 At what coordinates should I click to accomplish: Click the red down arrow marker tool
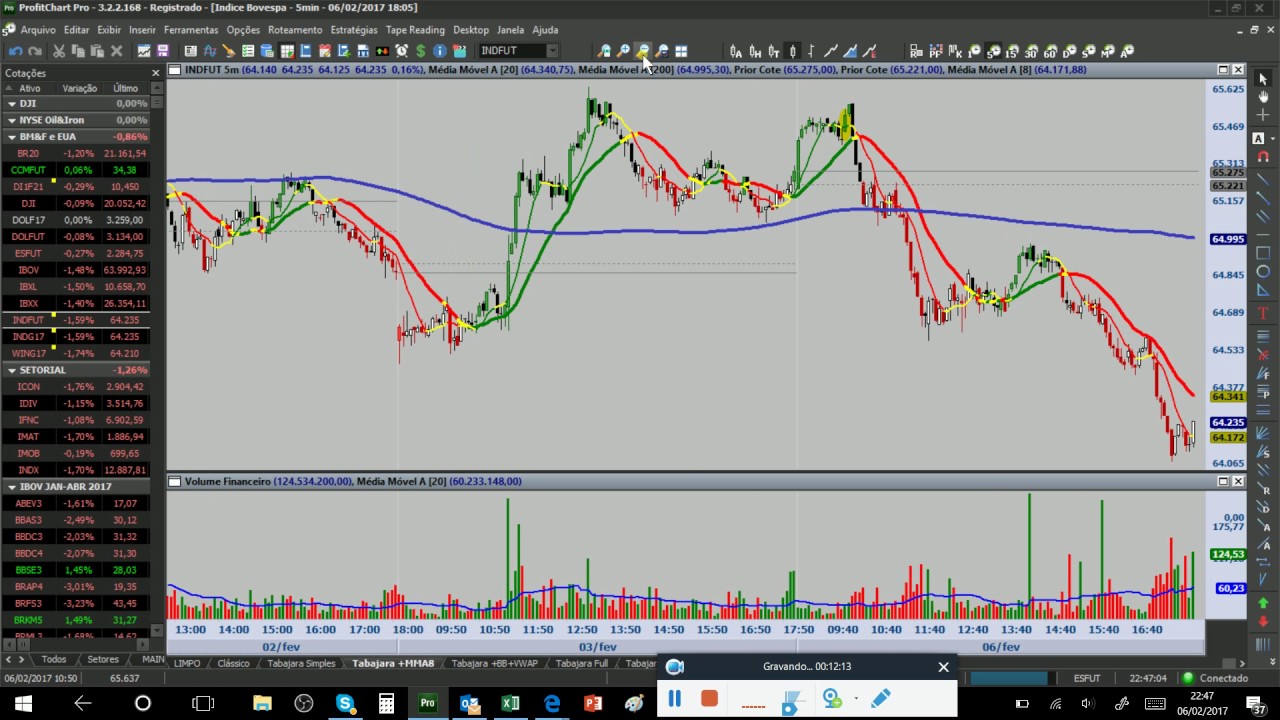point(1262,621)
